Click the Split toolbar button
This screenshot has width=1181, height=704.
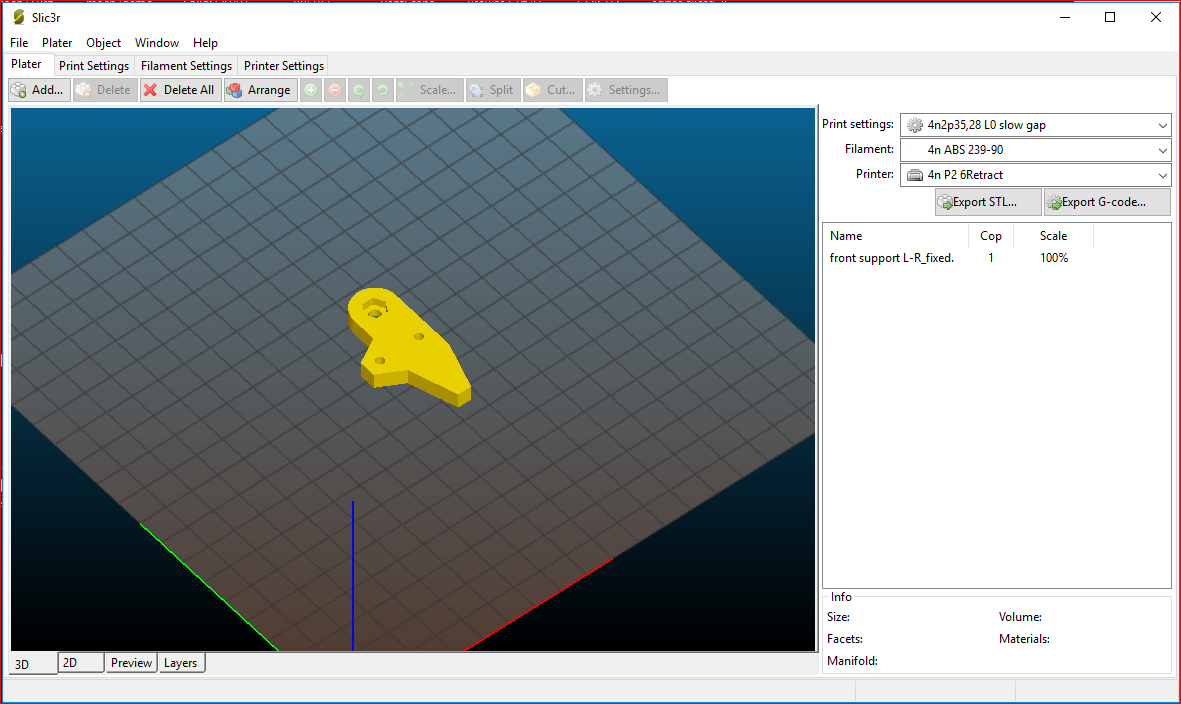(x=491, y=90)
